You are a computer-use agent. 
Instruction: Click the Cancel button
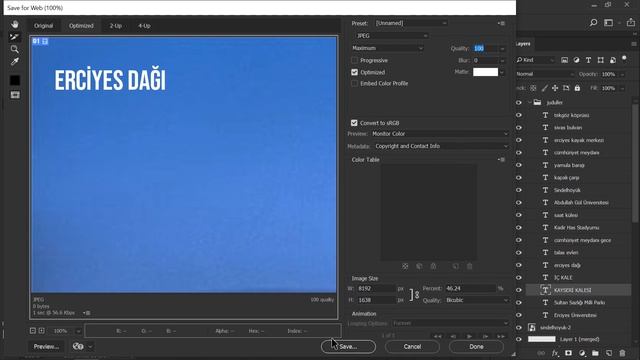(412, 347)
